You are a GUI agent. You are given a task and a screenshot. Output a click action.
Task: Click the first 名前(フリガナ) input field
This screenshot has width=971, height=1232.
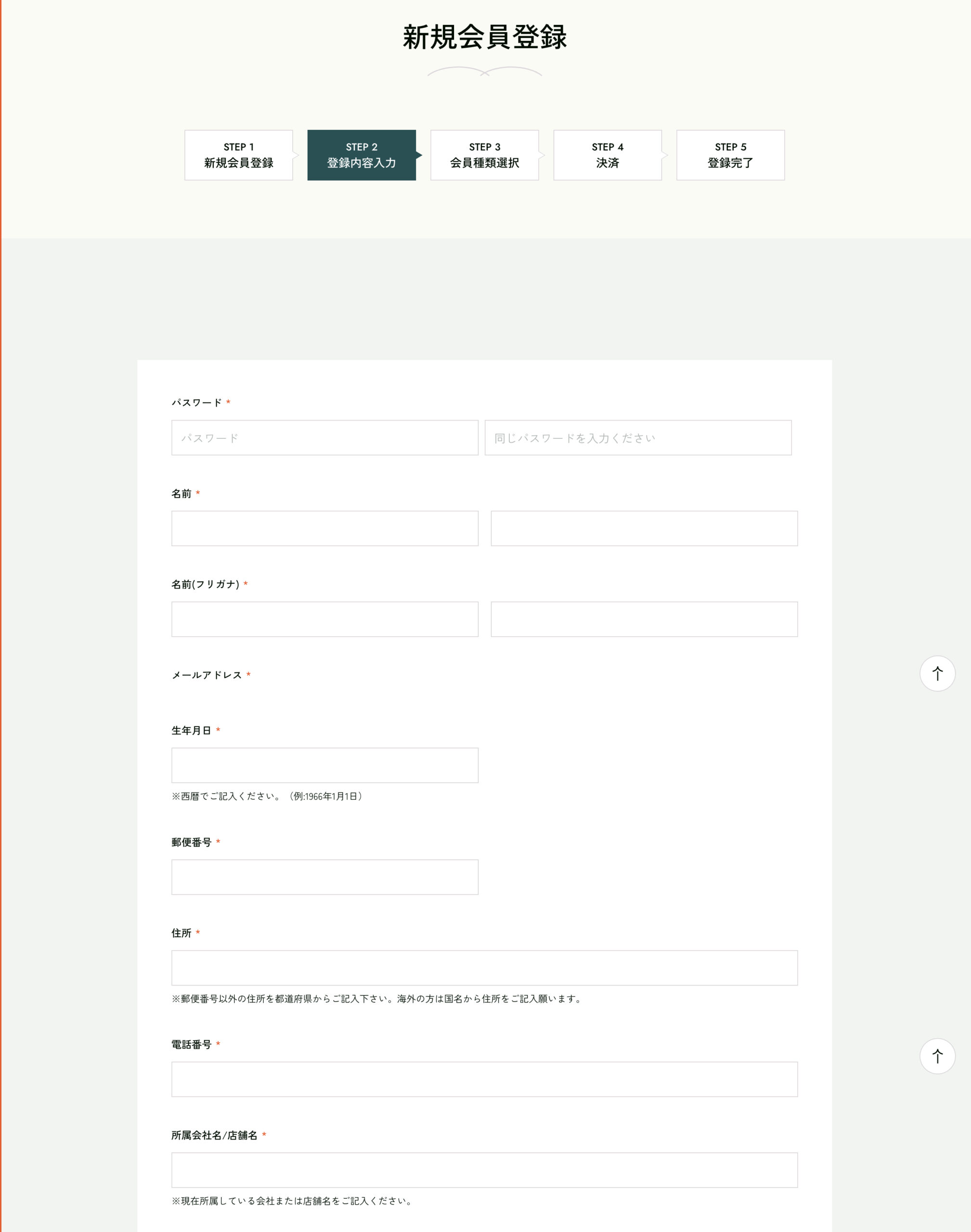coord(324,619)
